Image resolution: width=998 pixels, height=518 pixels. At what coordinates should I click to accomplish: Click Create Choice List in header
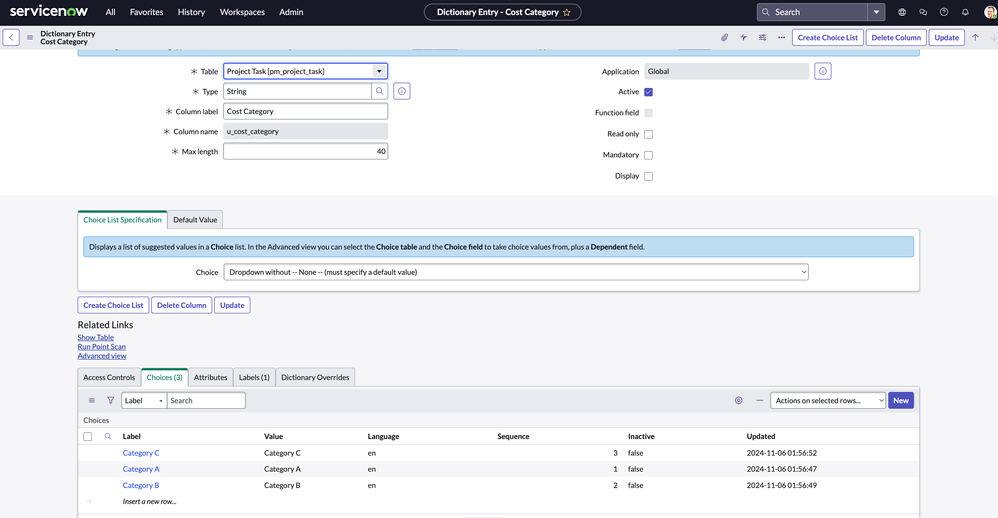pos(827,38)
